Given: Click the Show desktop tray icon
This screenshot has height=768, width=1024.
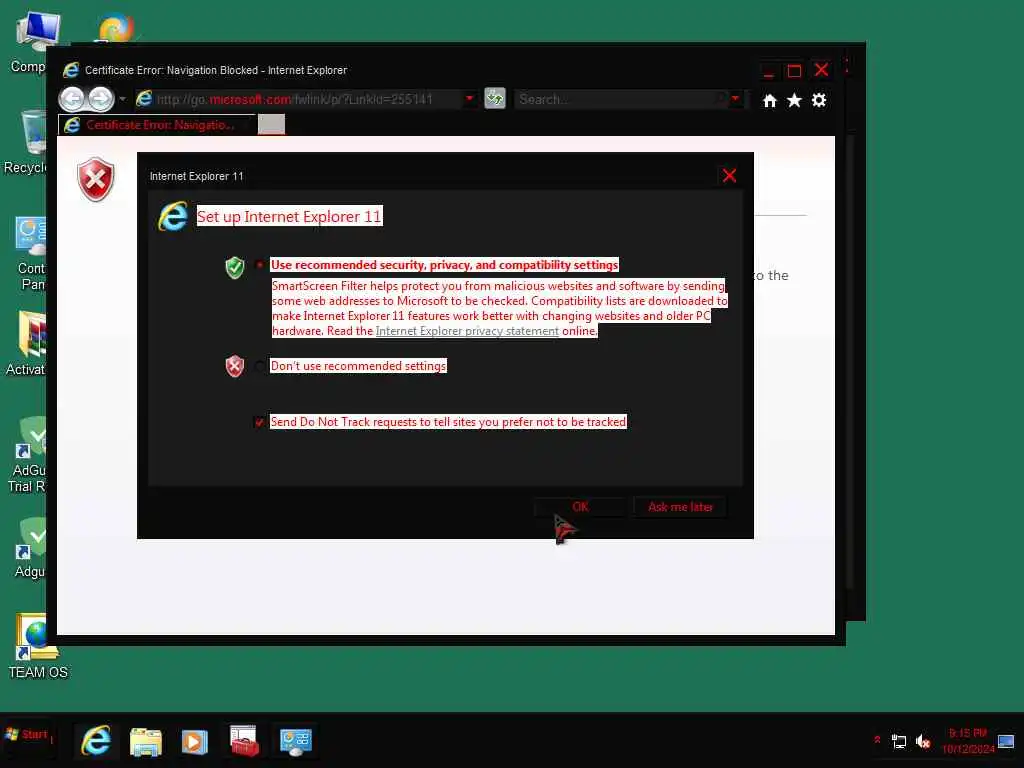Looking at the screenshot, I should click(x=1006, y=741).
